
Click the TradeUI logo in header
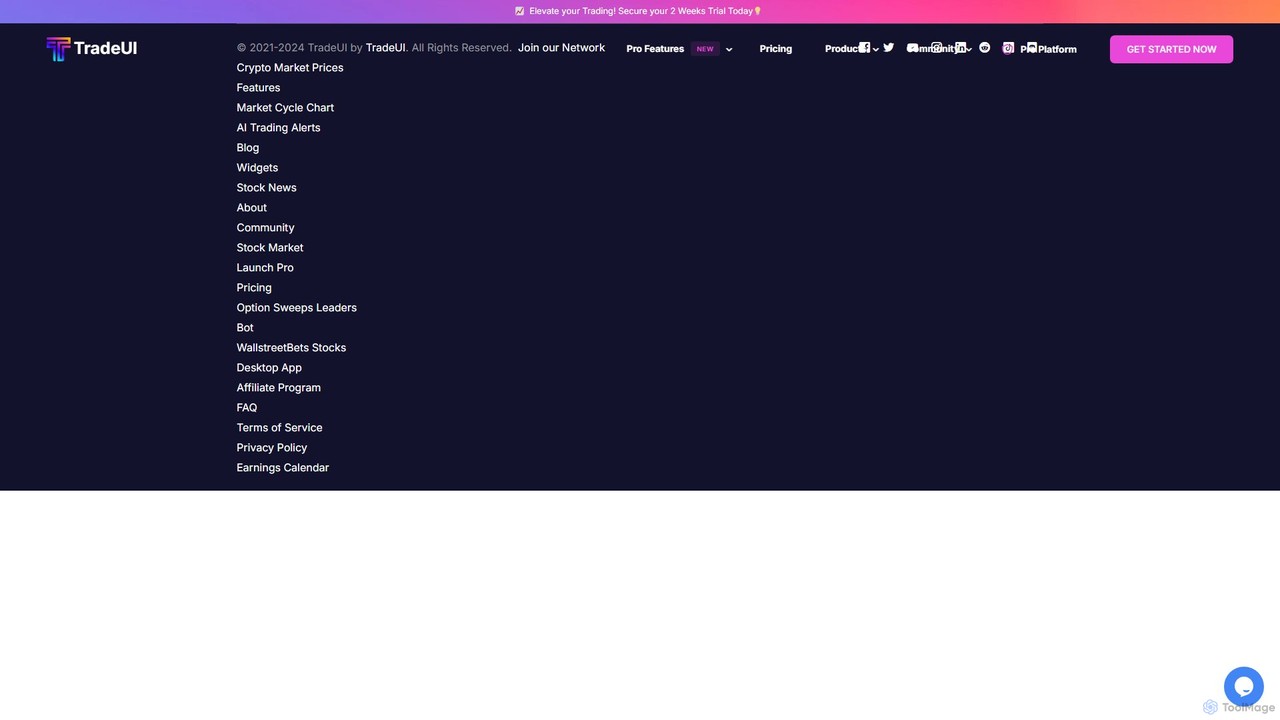click(x=92, y=49)
